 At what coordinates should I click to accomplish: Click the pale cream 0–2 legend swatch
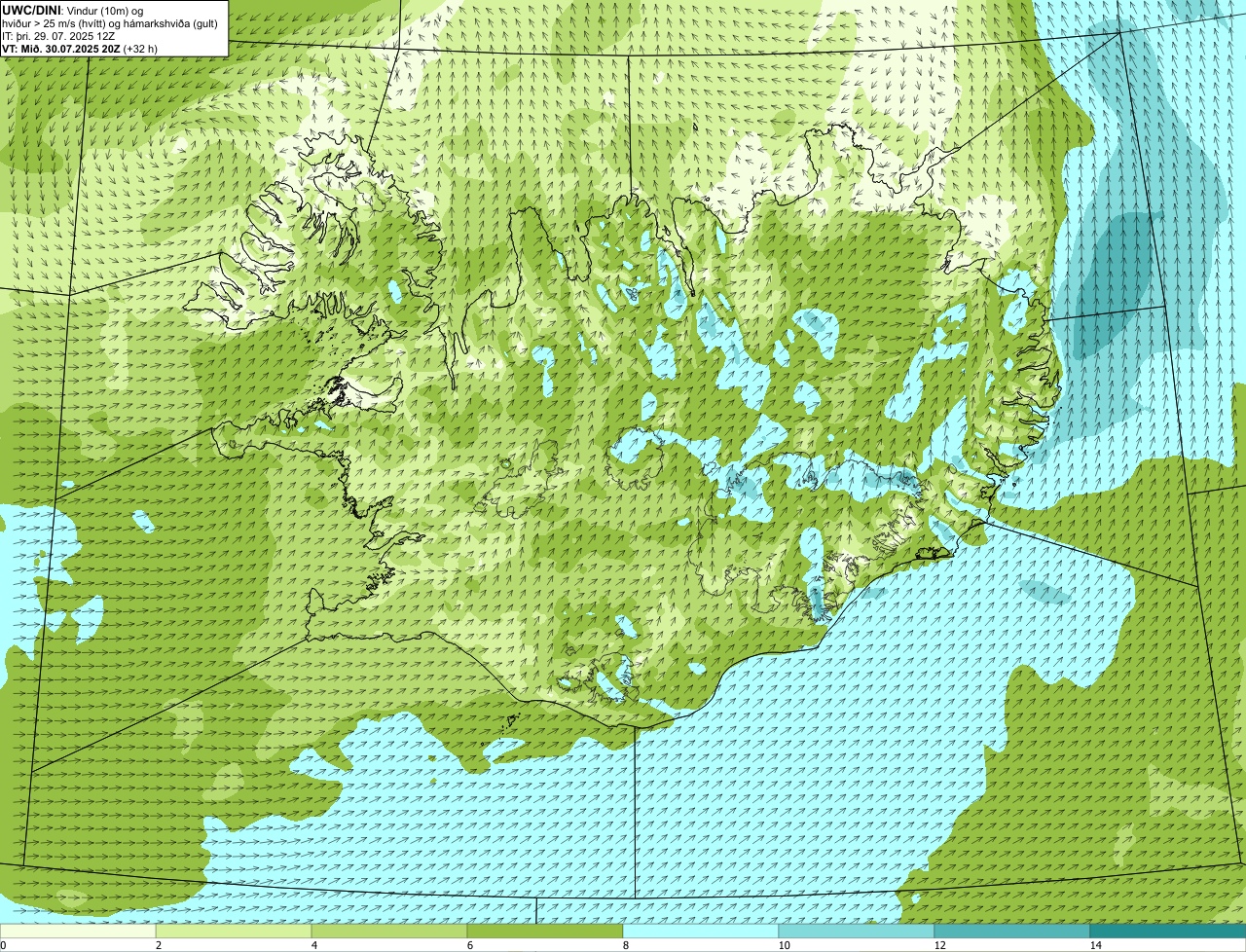[x=78, y=931]
